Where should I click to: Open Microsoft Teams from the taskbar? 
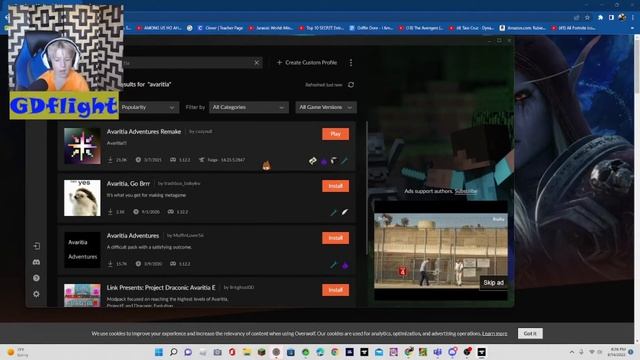[438, 352]
